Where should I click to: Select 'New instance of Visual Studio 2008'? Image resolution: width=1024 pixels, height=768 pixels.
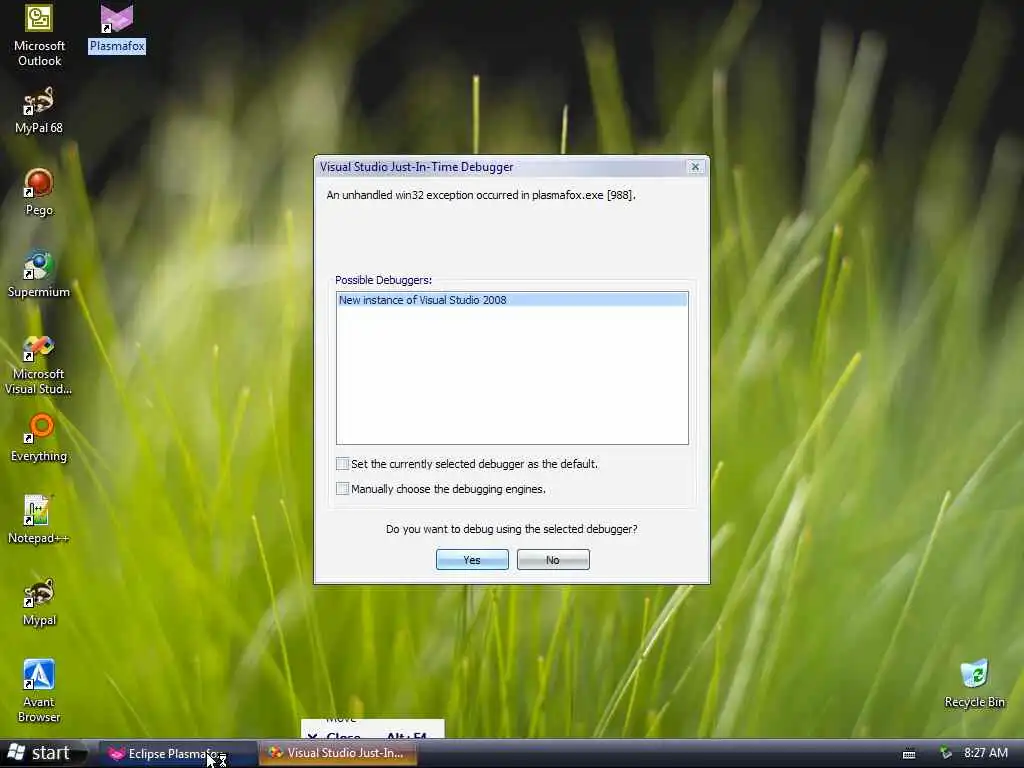point(512,300)
